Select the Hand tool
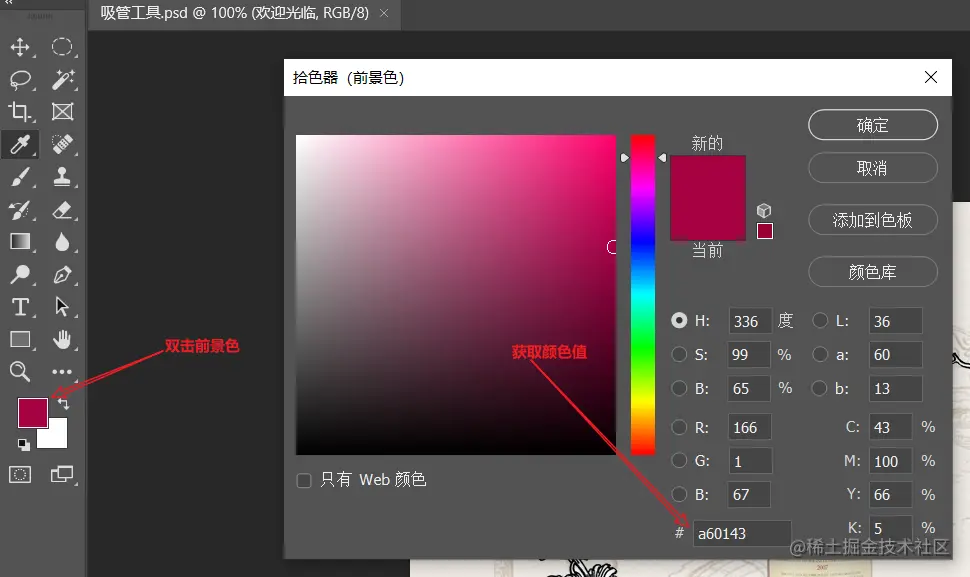Viewport: 970px width, 577px height. (62, 340)
